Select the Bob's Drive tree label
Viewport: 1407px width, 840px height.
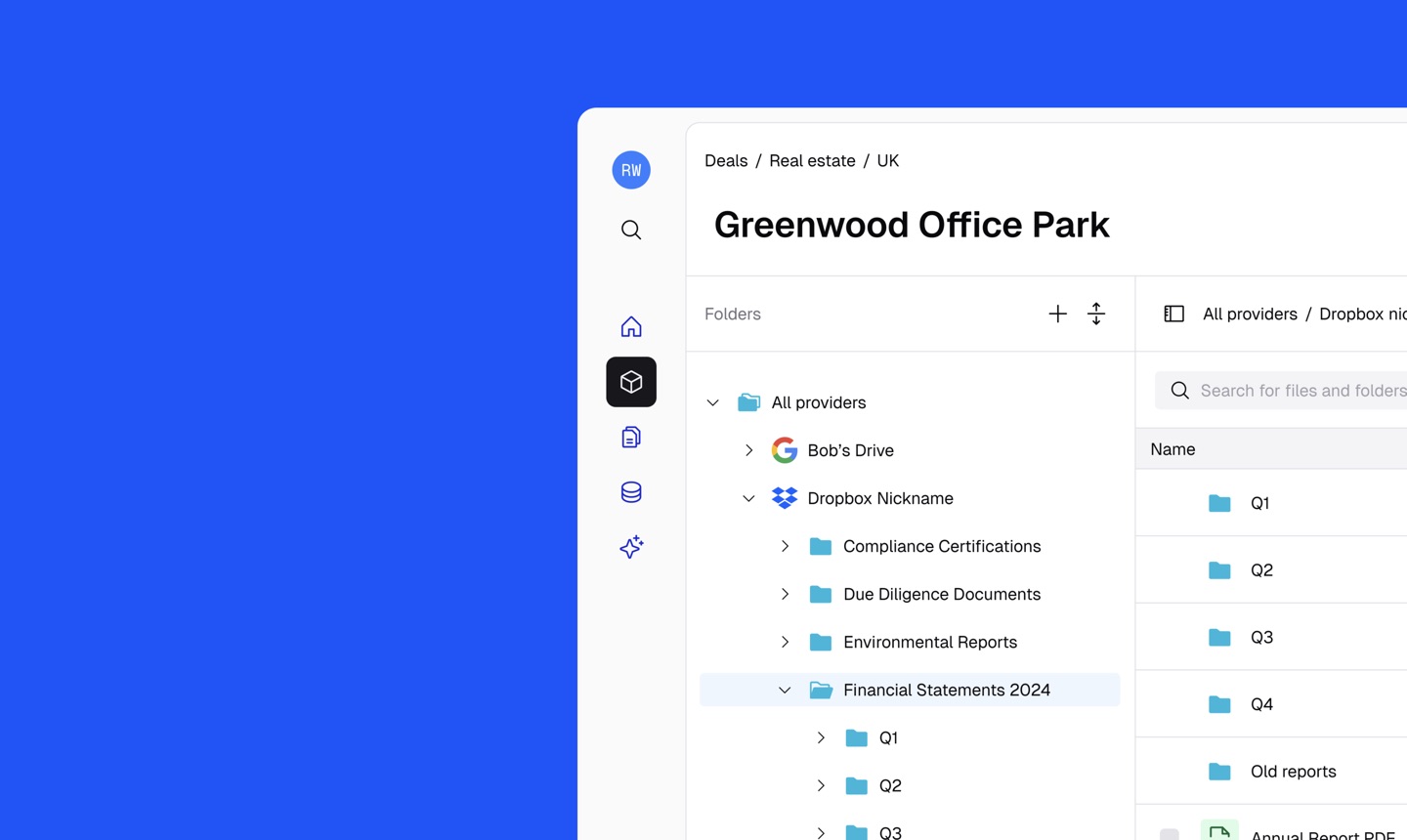[850, 450]
